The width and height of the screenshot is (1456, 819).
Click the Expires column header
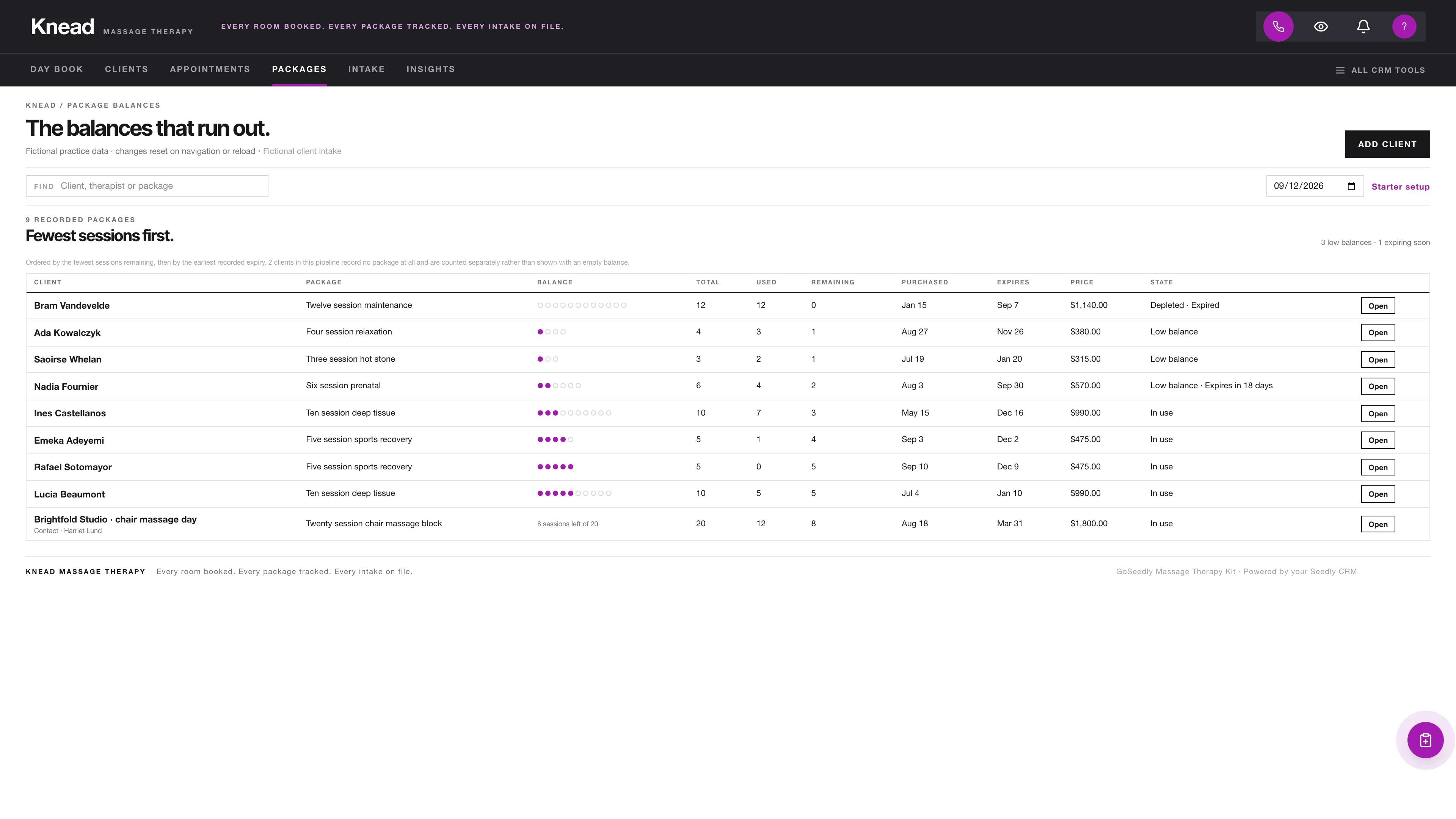(1013, 282)
